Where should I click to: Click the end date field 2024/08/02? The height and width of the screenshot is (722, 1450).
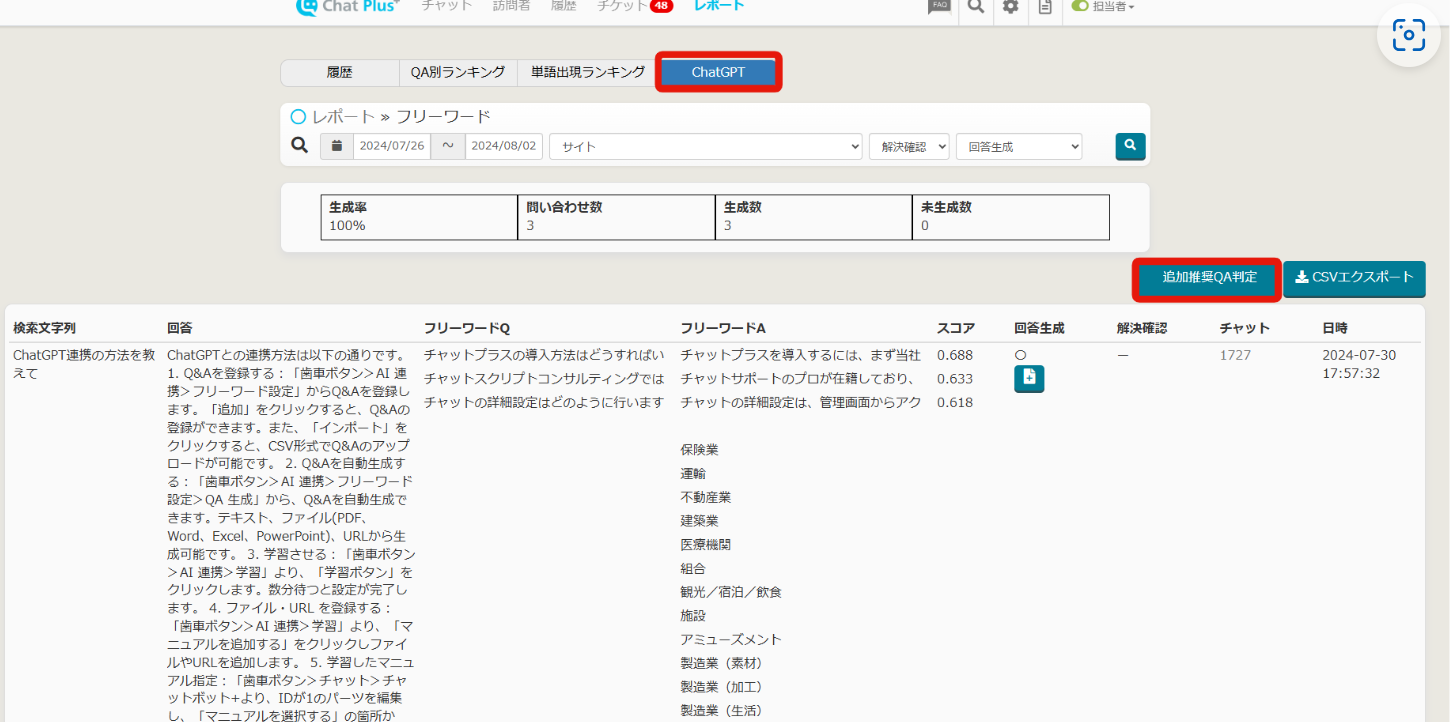click(x=504, y=146)
